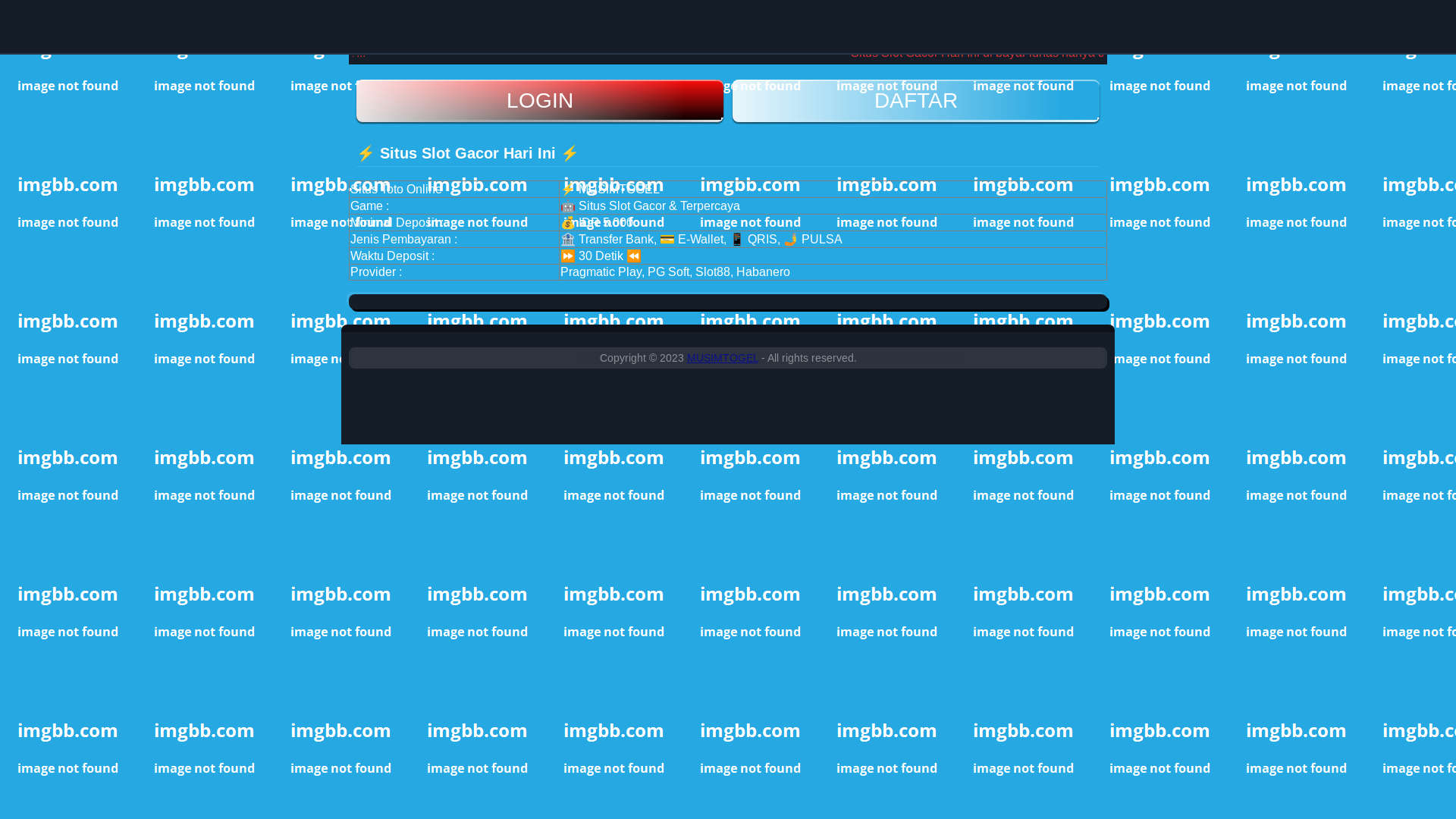Click the Provider : label cell
The image size is (1456, 819).
click(453, 271)
